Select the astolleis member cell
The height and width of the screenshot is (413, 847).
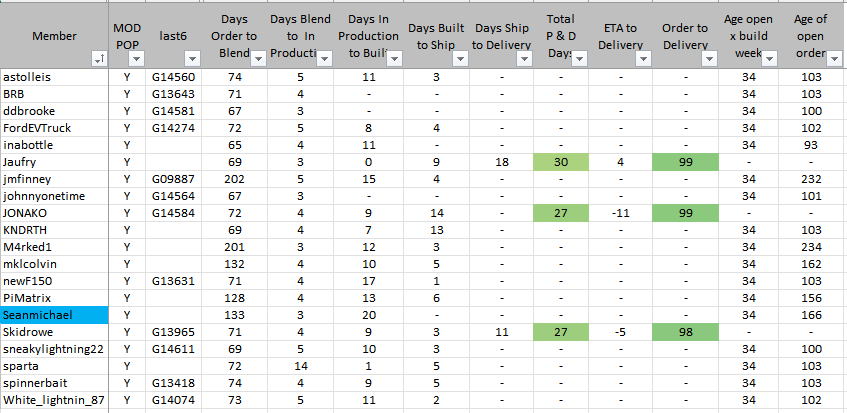pos(54,77)
